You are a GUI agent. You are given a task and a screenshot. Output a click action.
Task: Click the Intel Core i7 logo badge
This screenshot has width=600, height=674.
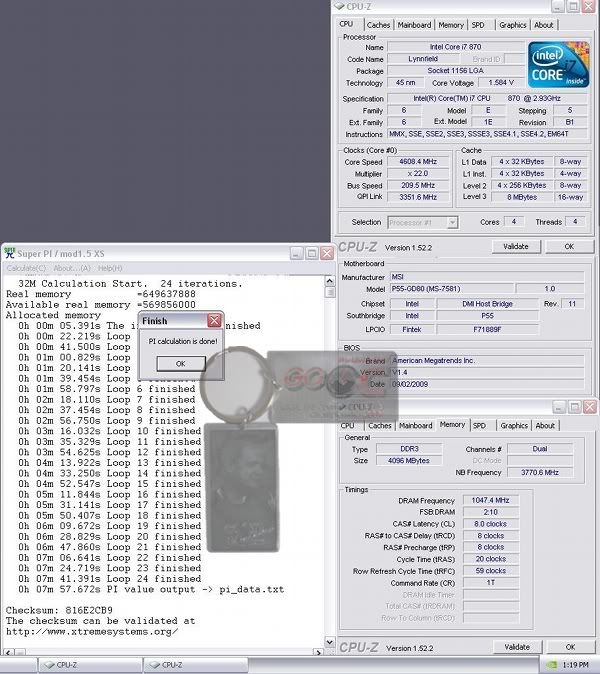[x=558, y=64]
